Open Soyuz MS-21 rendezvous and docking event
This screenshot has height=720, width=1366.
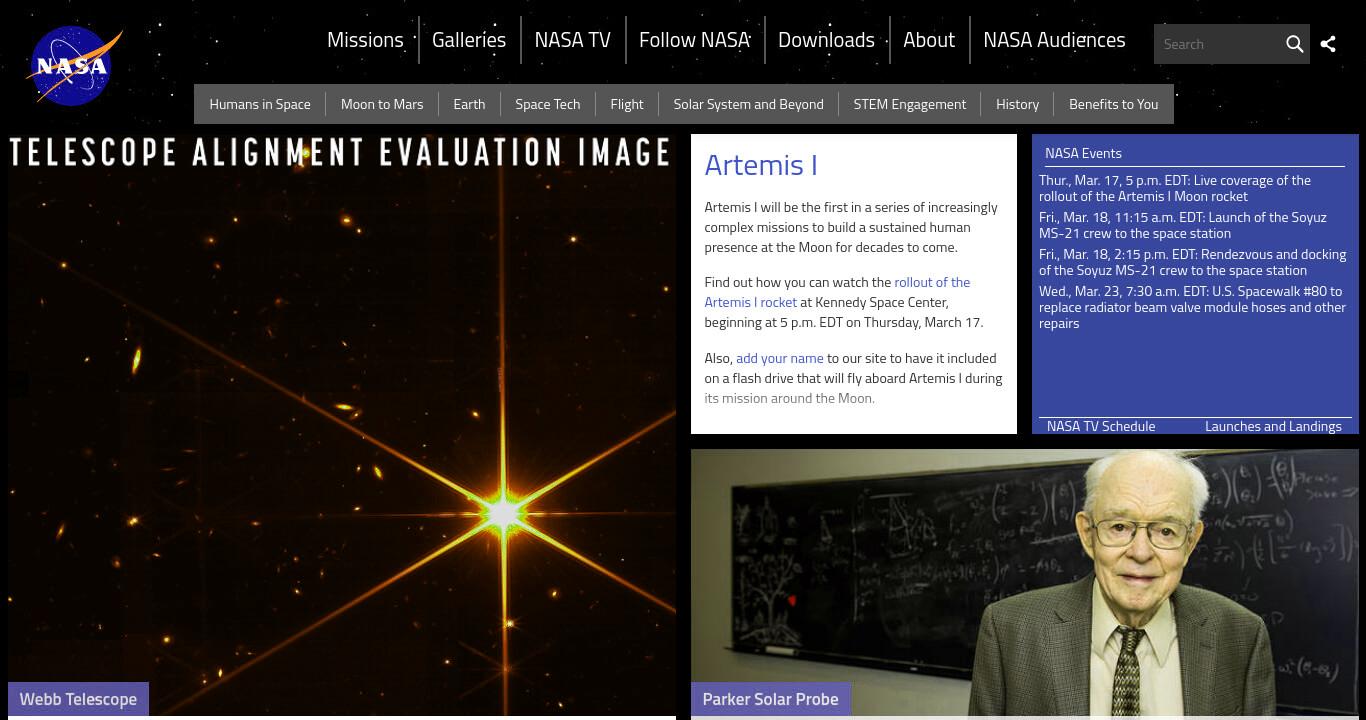point(1192,262)
